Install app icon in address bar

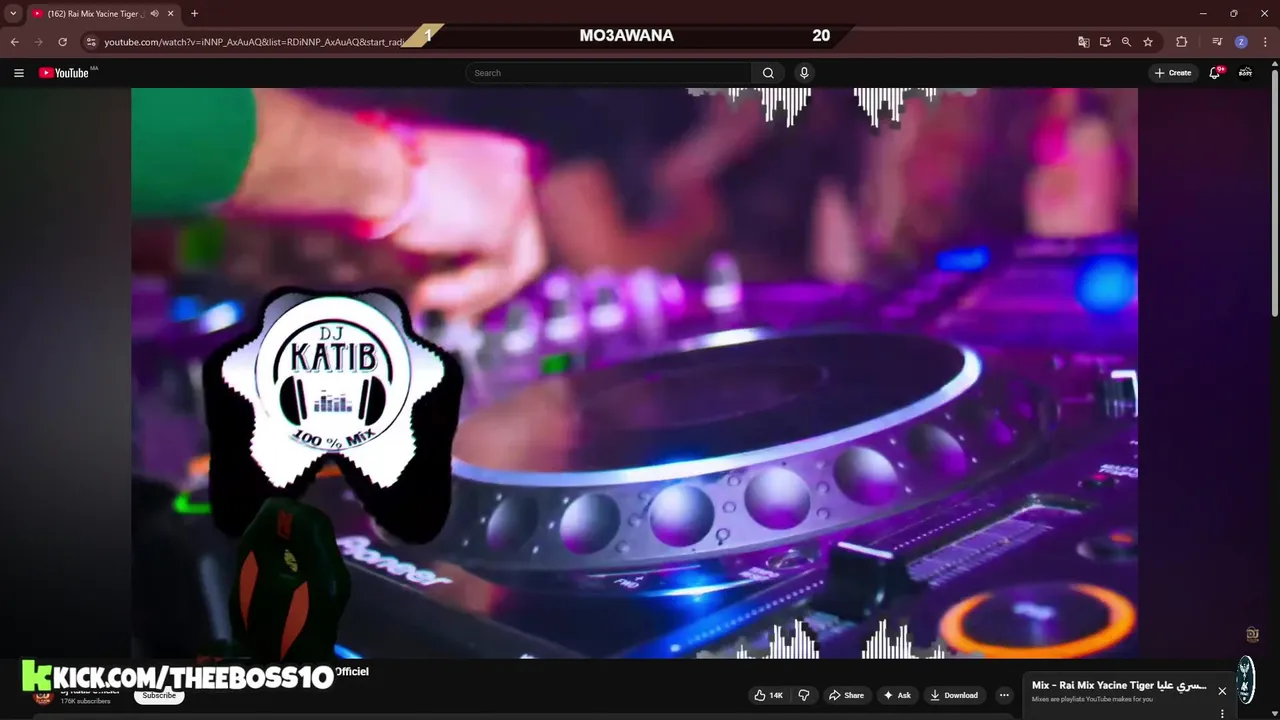click(1105, 42)
